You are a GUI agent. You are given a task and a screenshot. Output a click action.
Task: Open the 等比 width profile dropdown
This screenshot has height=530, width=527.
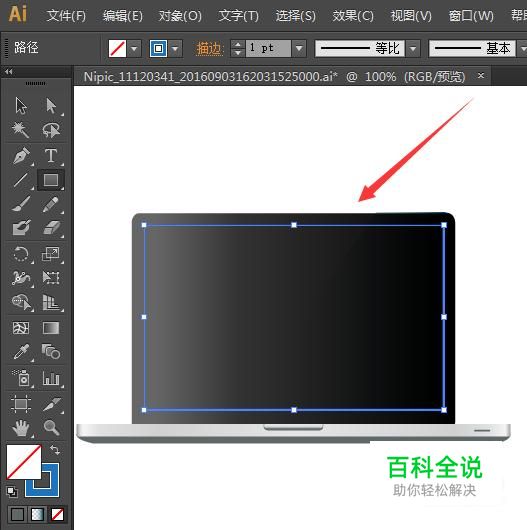tap(413, 48)
